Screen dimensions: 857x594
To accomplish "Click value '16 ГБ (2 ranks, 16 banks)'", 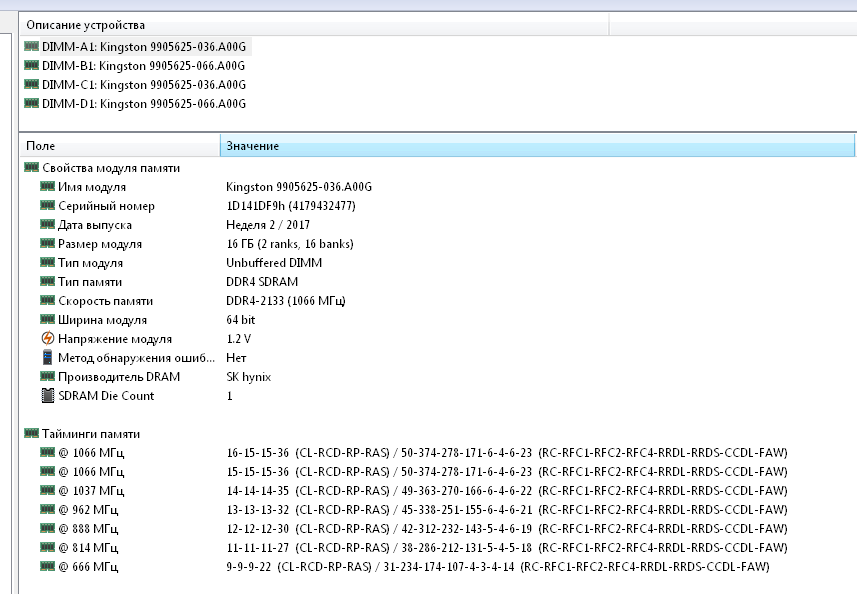I will click(x=290, y=244).
